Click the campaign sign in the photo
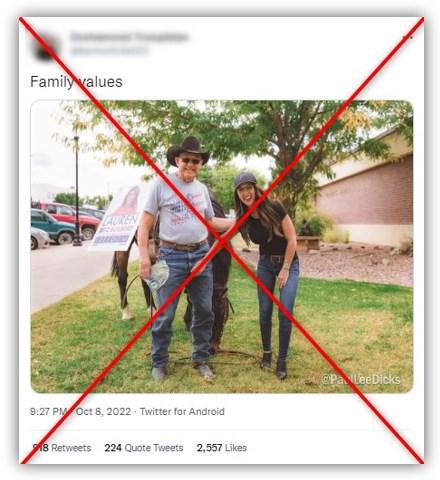The width and height of the screenshot is (440, 480). (117, 218)
